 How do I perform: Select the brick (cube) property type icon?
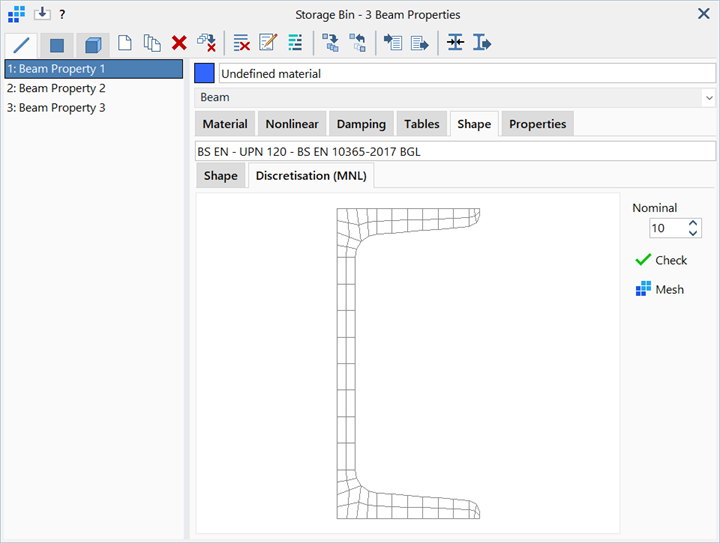tap(93, 45)
